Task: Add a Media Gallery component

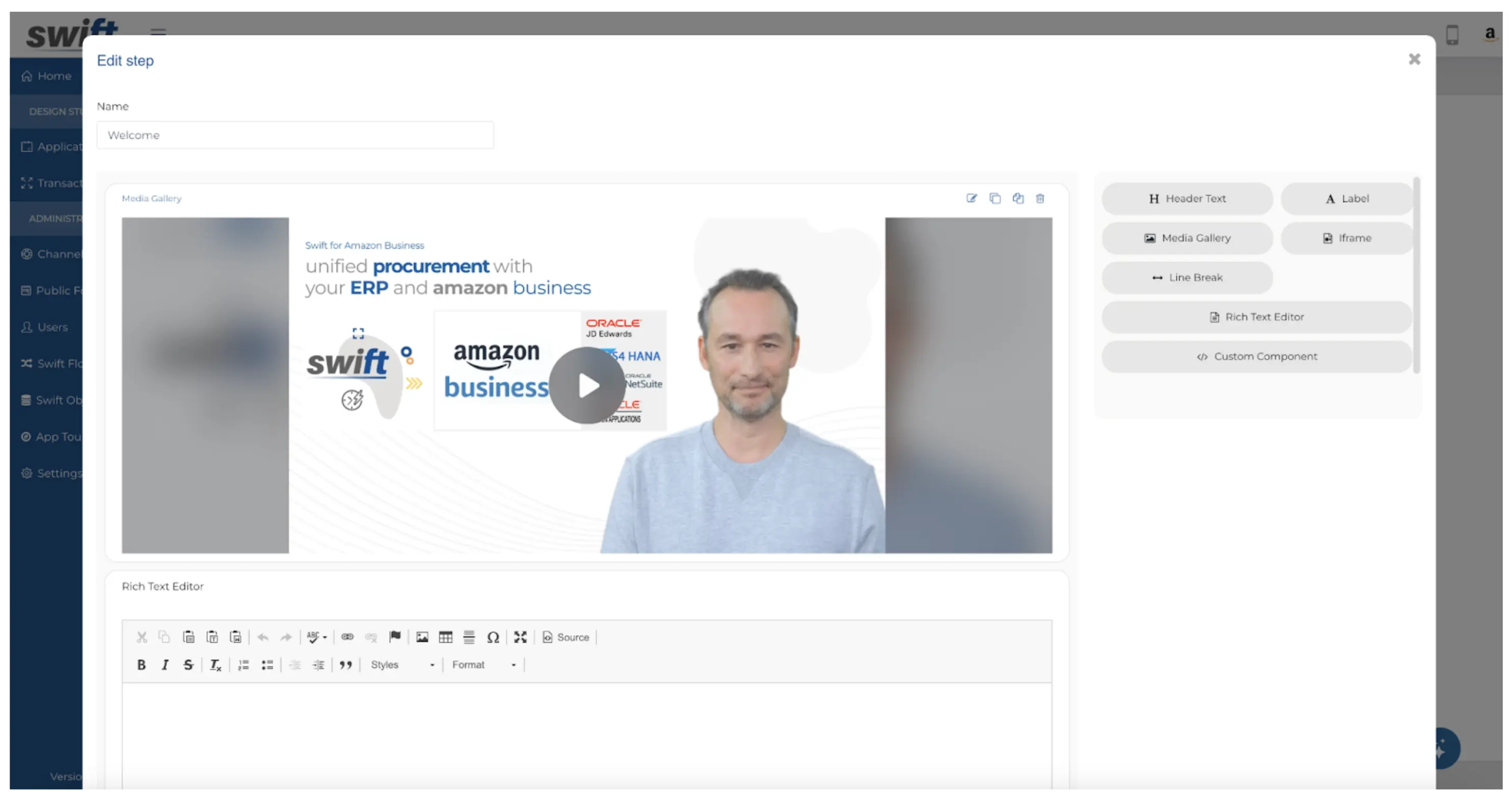Action: click(1187, 238)
